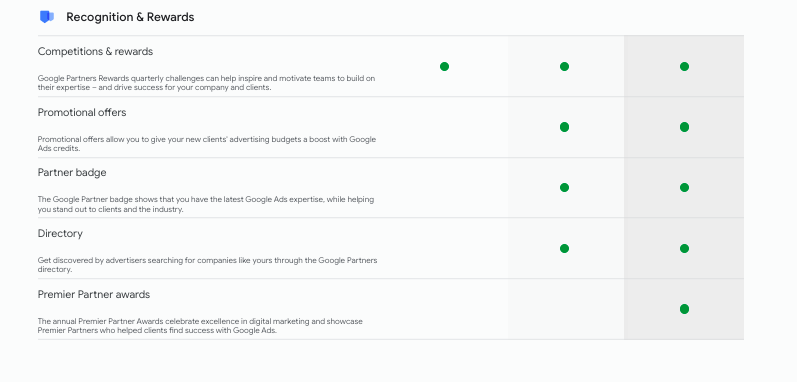
Task: Click the Google Partners Rewards quarterly challenges description
Action: (x=206, y=83)
